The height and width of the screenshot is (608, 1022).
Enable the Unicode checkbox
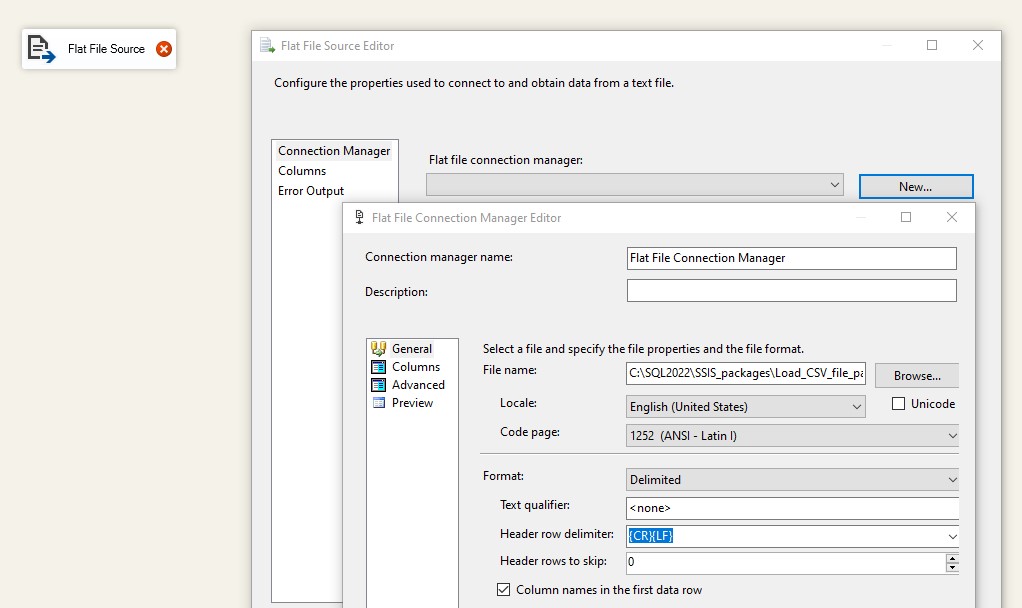point(896,402)
